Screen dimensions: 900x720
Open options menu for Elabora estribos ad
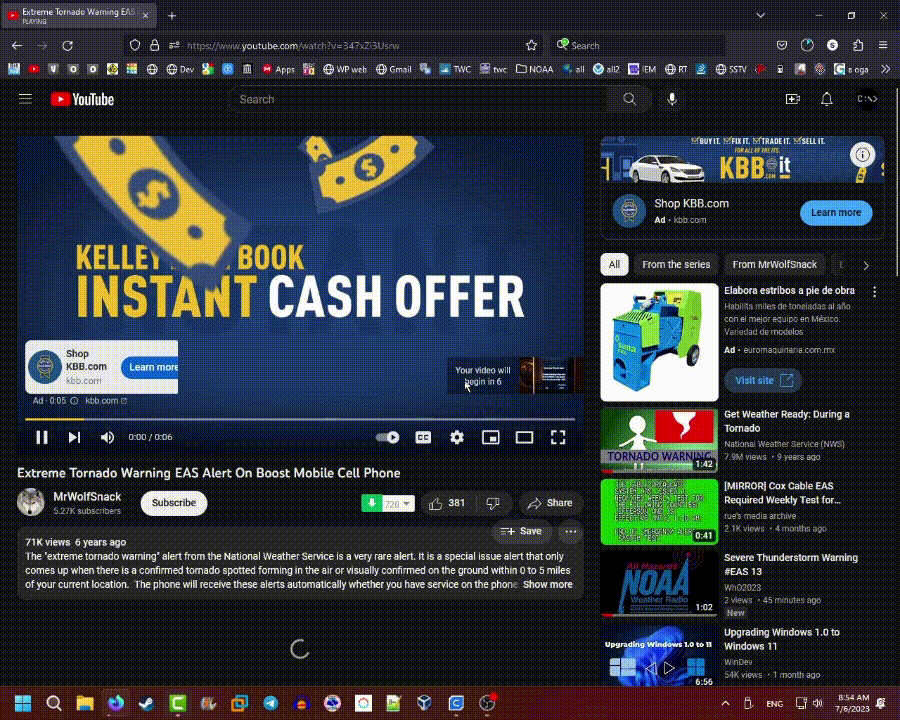pos(874,292)
